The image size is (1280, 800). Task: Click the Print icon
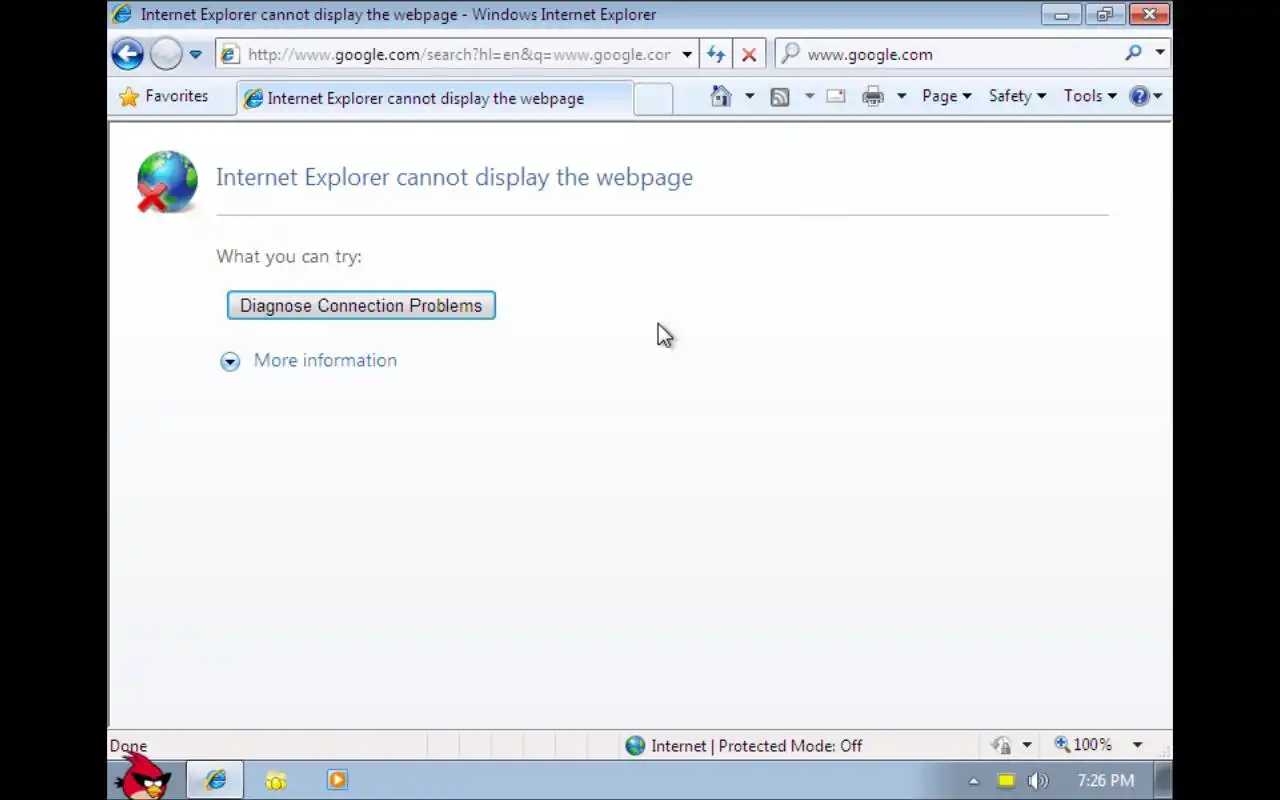tap(873, 96)
